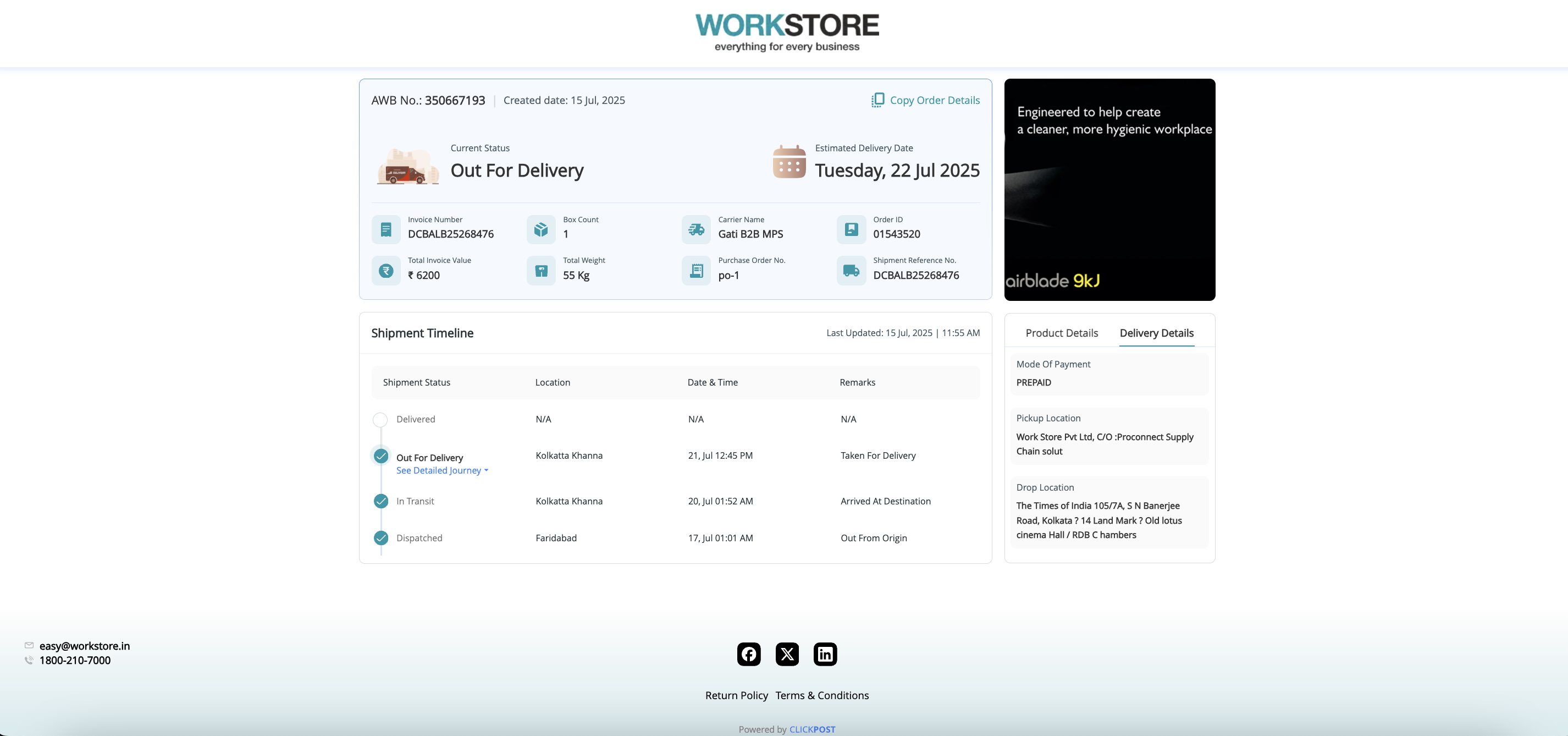This screenshot has width=1568, height=736.
Task: Switch to the Product Details tab
Action: point(1062,333)
